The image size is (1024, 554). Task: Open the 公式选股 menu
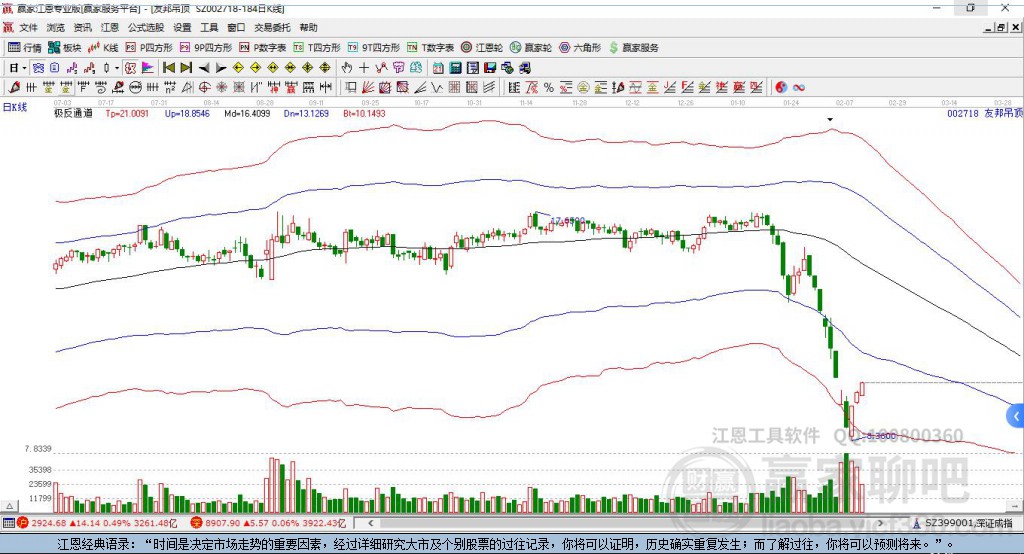(x=146, y=27)
